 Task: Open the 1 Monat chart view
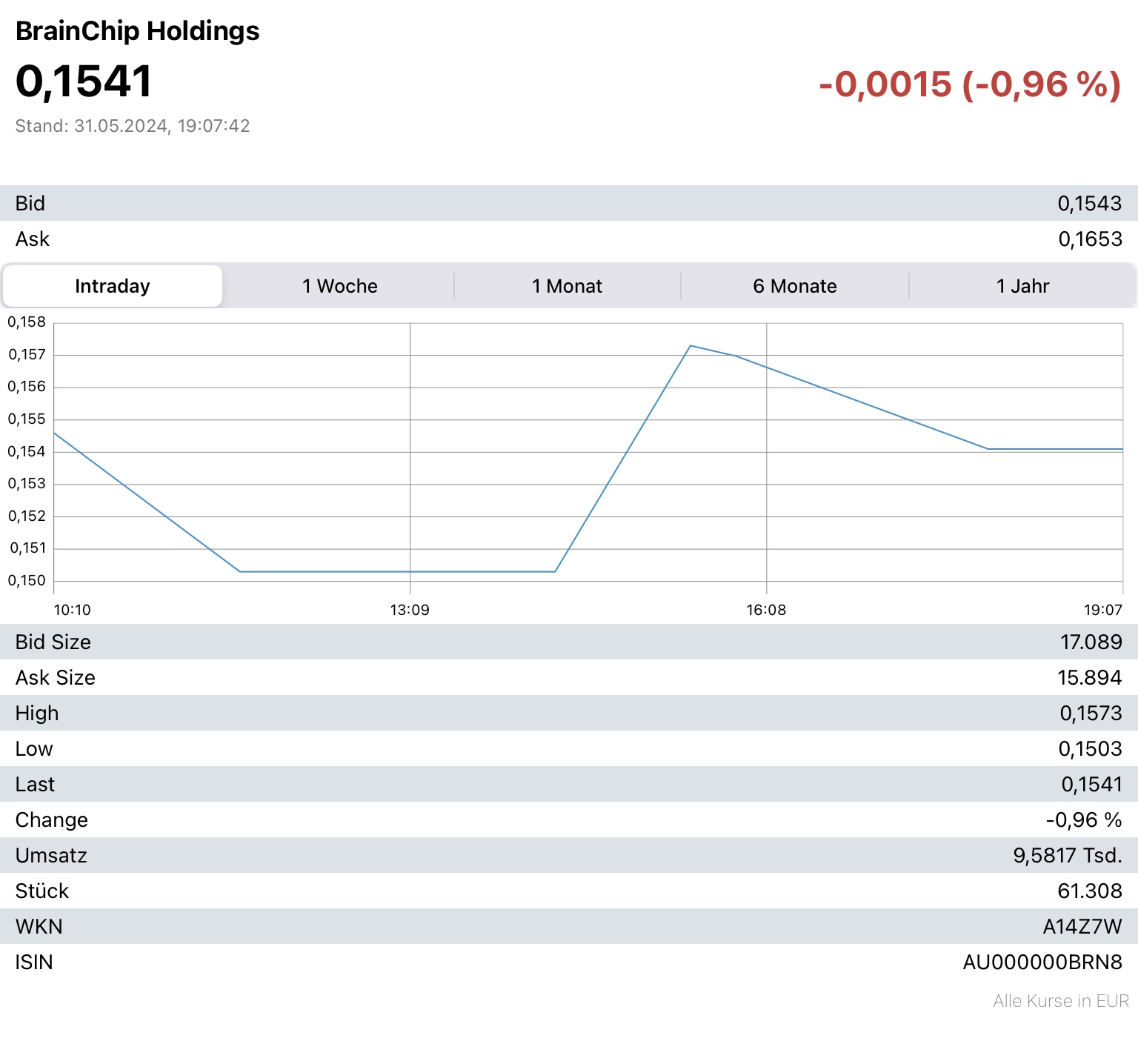(567, 286)
